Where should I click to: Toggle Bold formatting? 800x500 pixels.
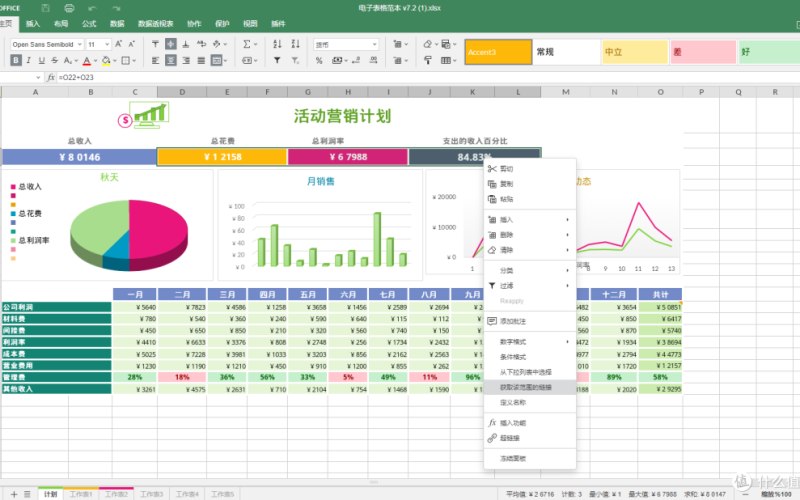[16, 60]
